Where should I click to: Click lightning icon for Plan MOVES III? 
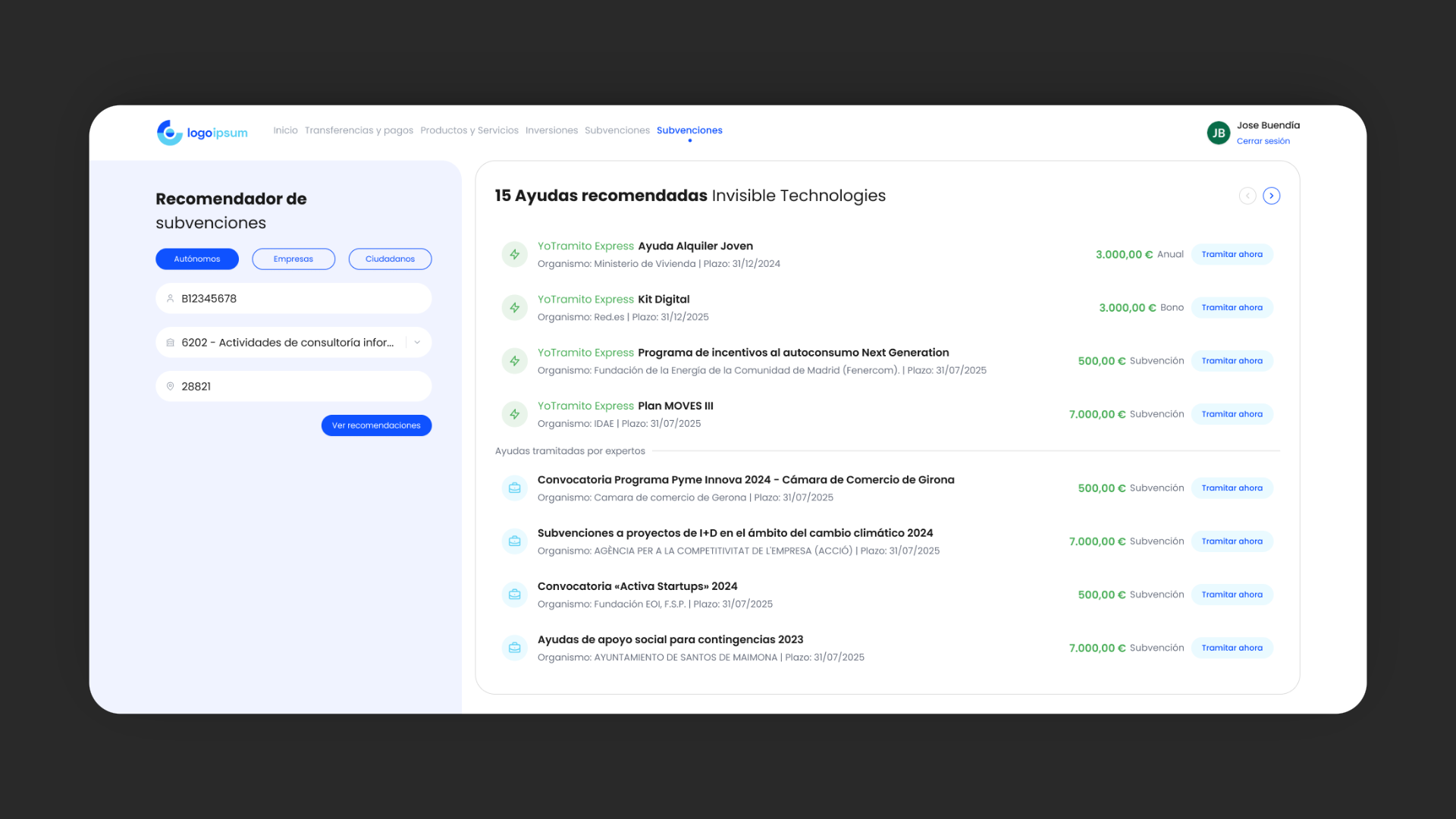pyautogui.click(x=514, y=414)
